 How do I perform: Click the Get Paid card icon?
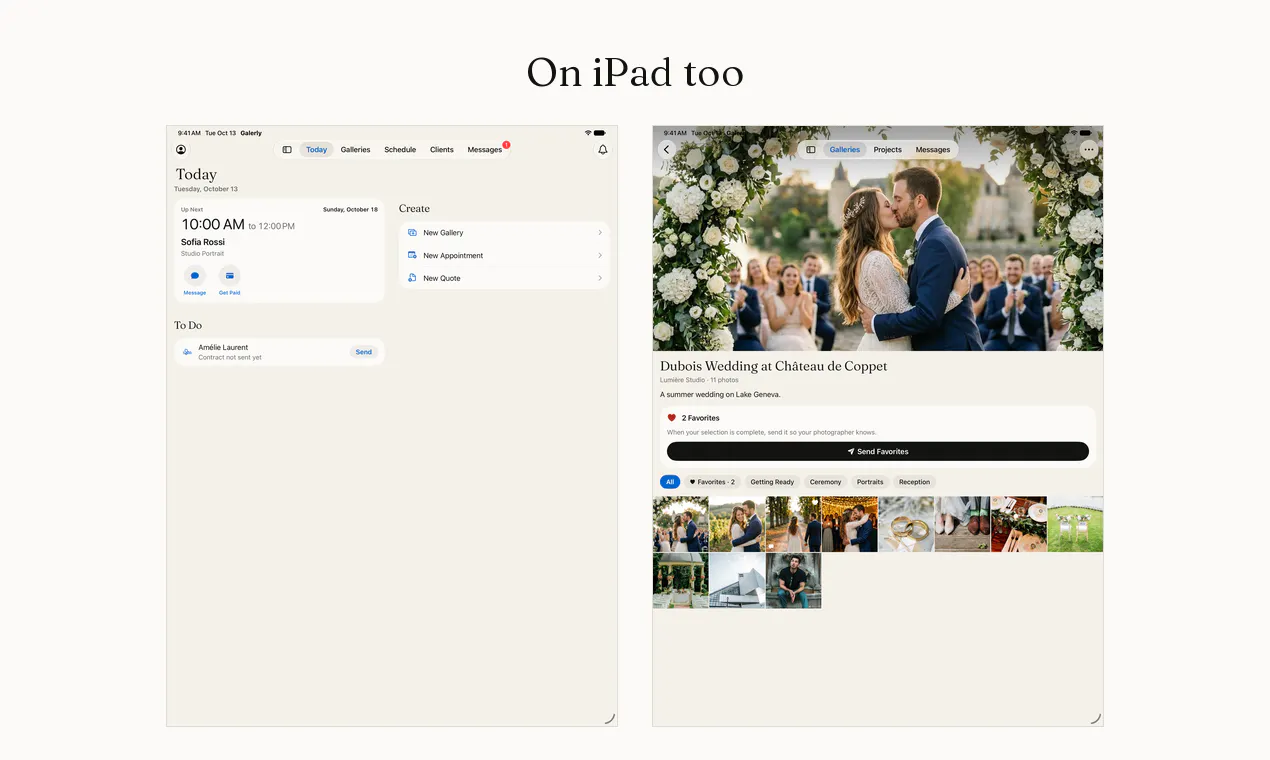pos(230,276)
